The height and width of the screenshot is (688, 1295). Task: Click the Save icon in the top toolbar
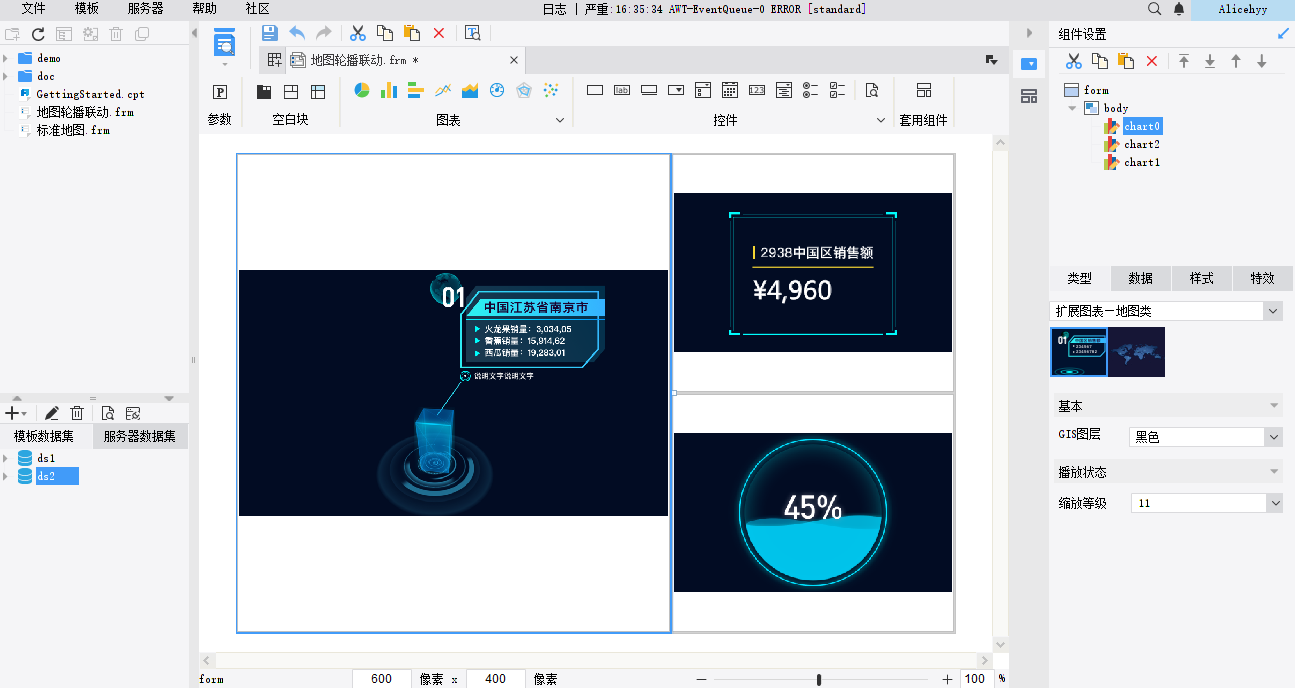pos(269,33)
